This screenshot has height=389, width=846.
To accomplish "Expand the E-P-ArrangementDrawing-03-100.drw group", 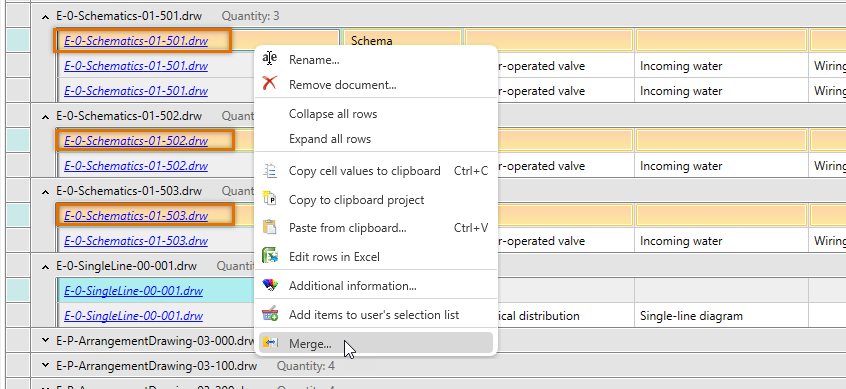I will [x=45, y=366].
